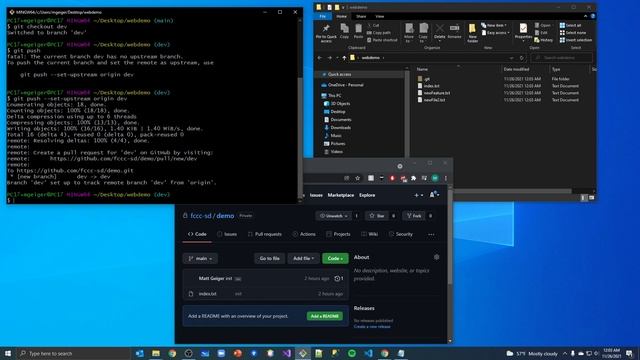Click Paste shortcut in Explorer ribbon

point(382,40)
